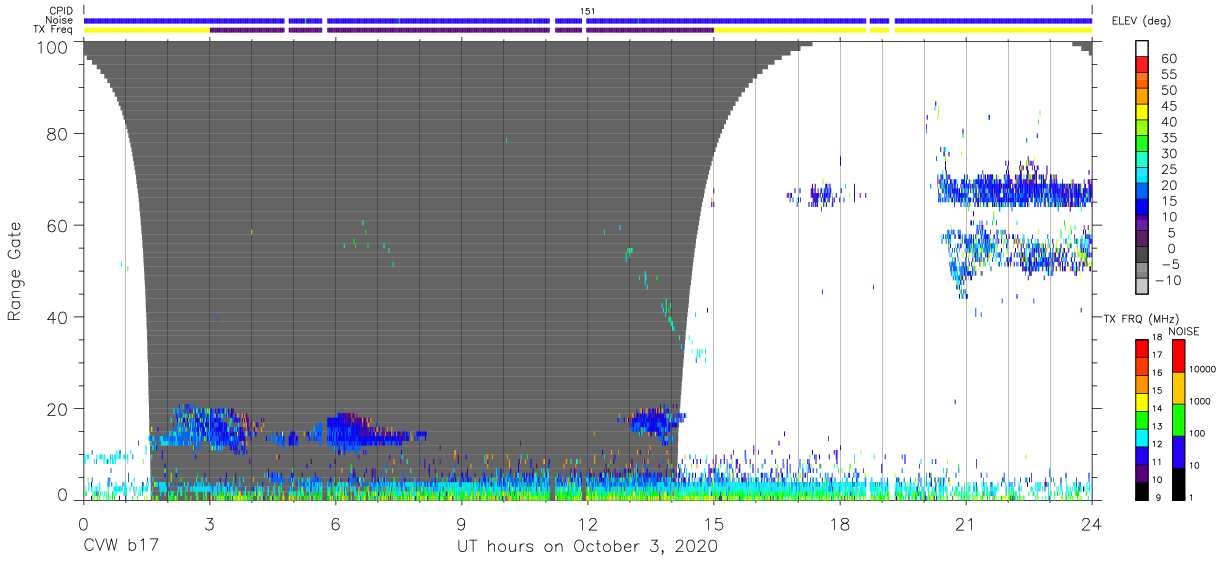Click the CVW b17 radar label

tap(119, 547)
